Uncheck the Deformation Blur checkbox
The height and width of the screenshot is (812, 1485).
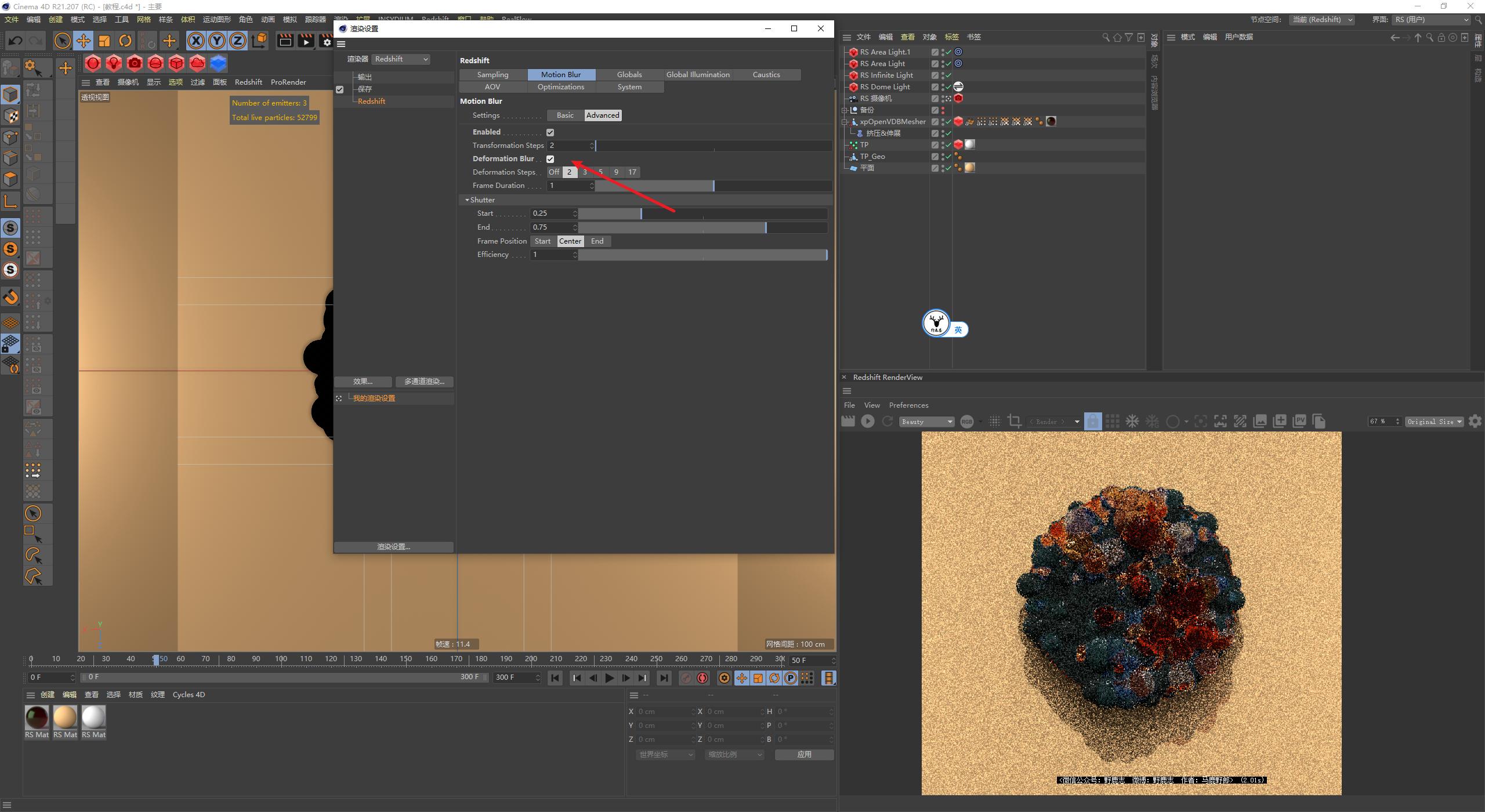(550, 158)
